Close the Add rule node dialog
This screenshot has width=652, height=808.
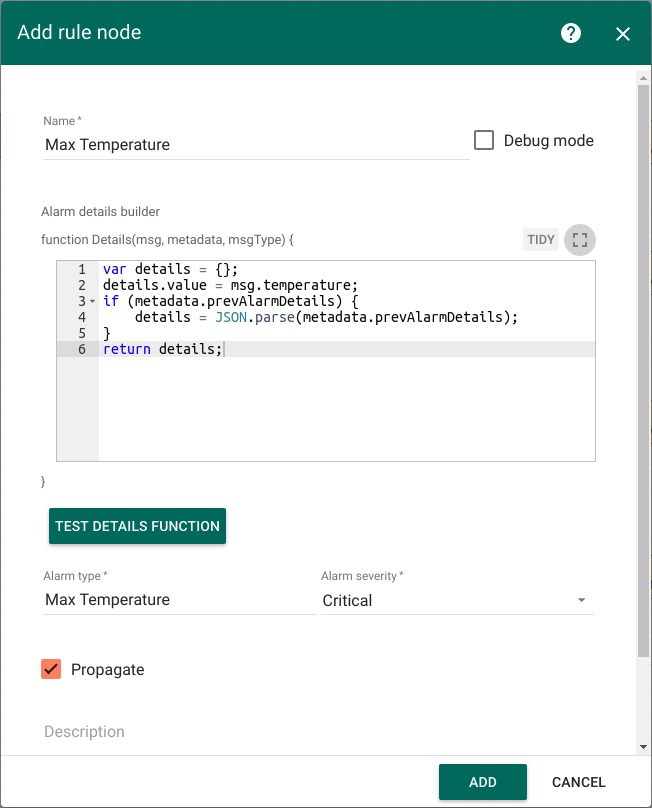[x=623, y=34]
